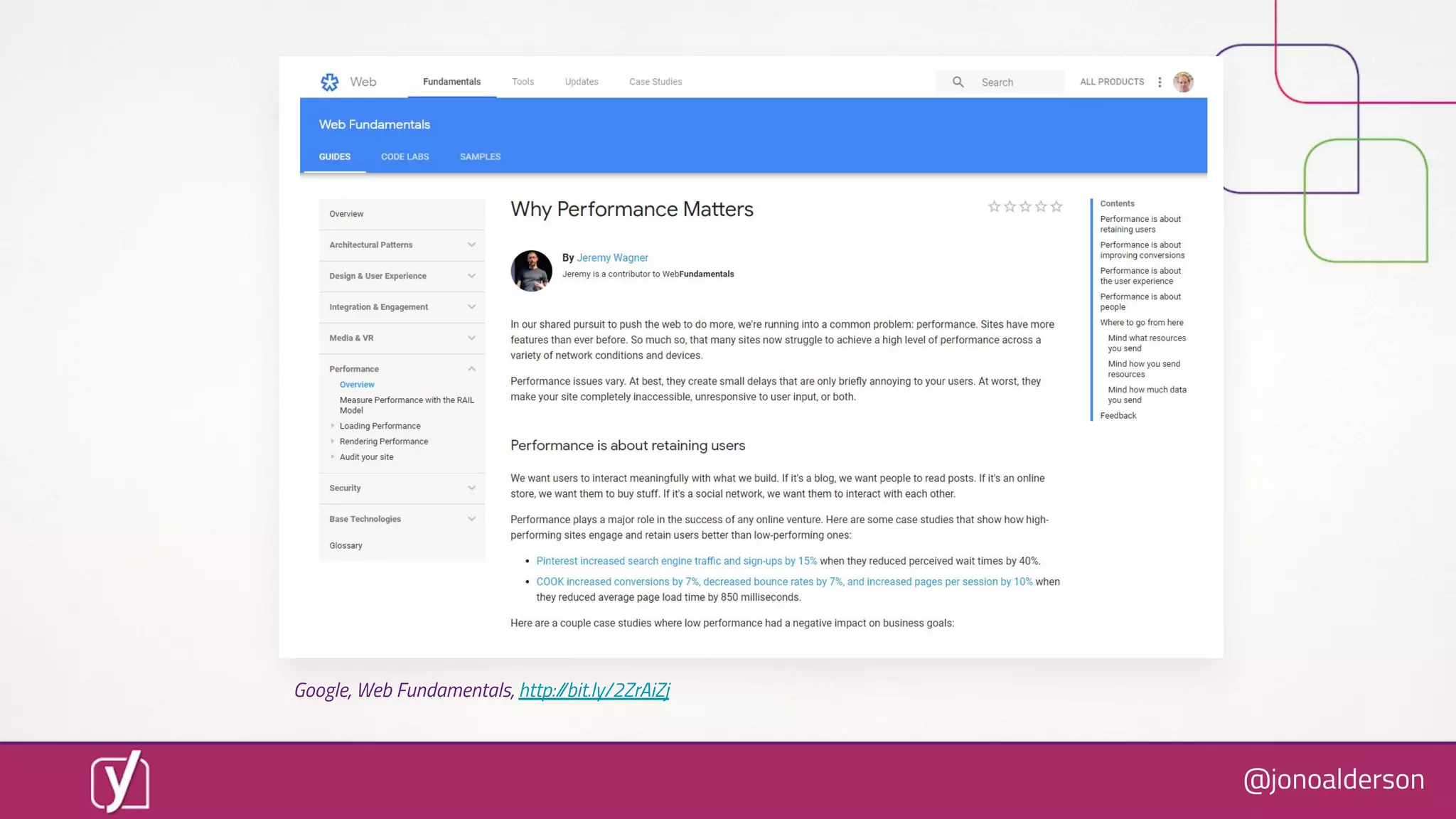Expand the Security section
1456x819 pixels.
pos(471,488)
